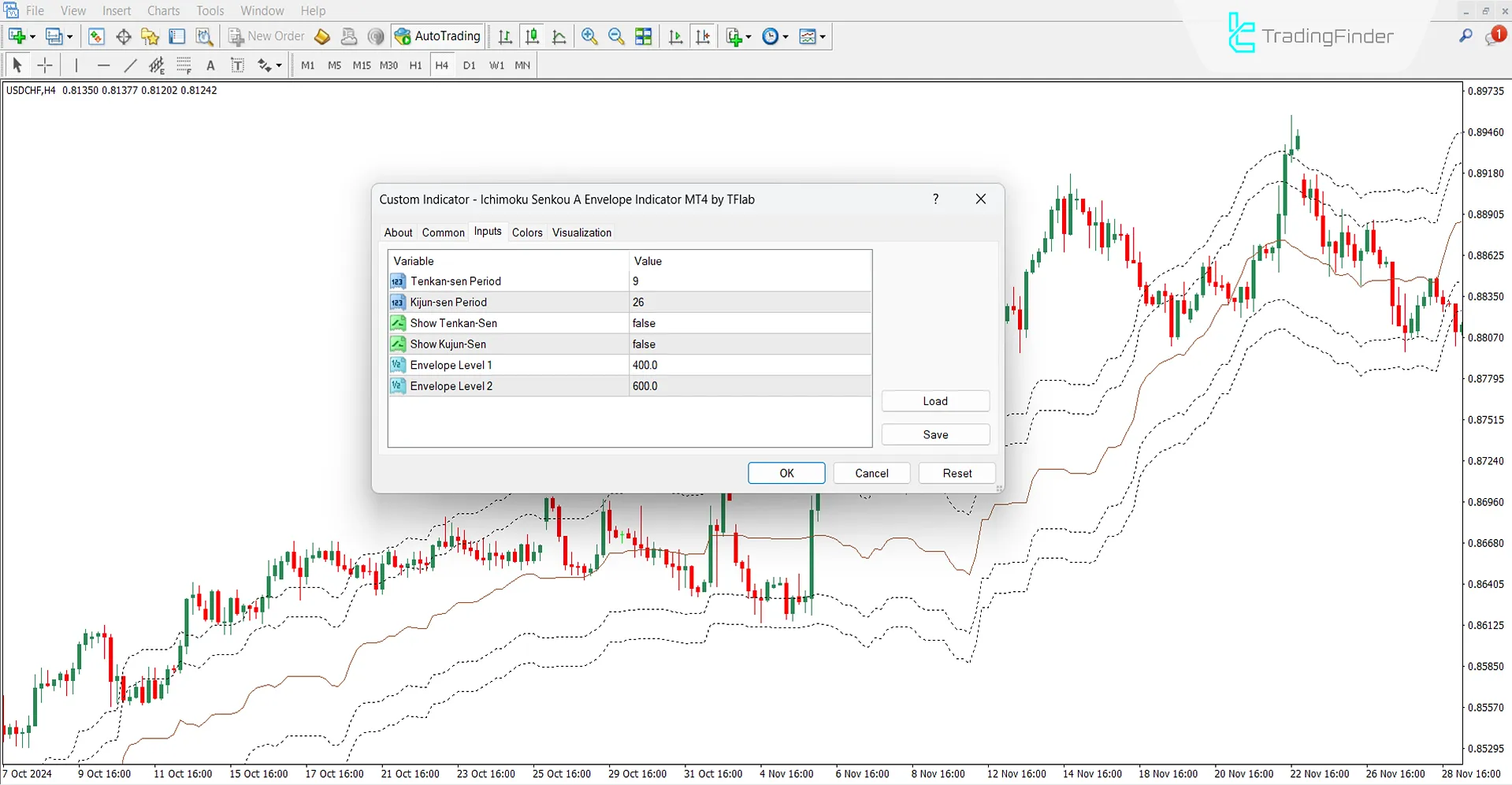This screenshot has width=1512, height=785.
Task: Edit the Envelope Level 1 value field
Action: pos(749,365)
